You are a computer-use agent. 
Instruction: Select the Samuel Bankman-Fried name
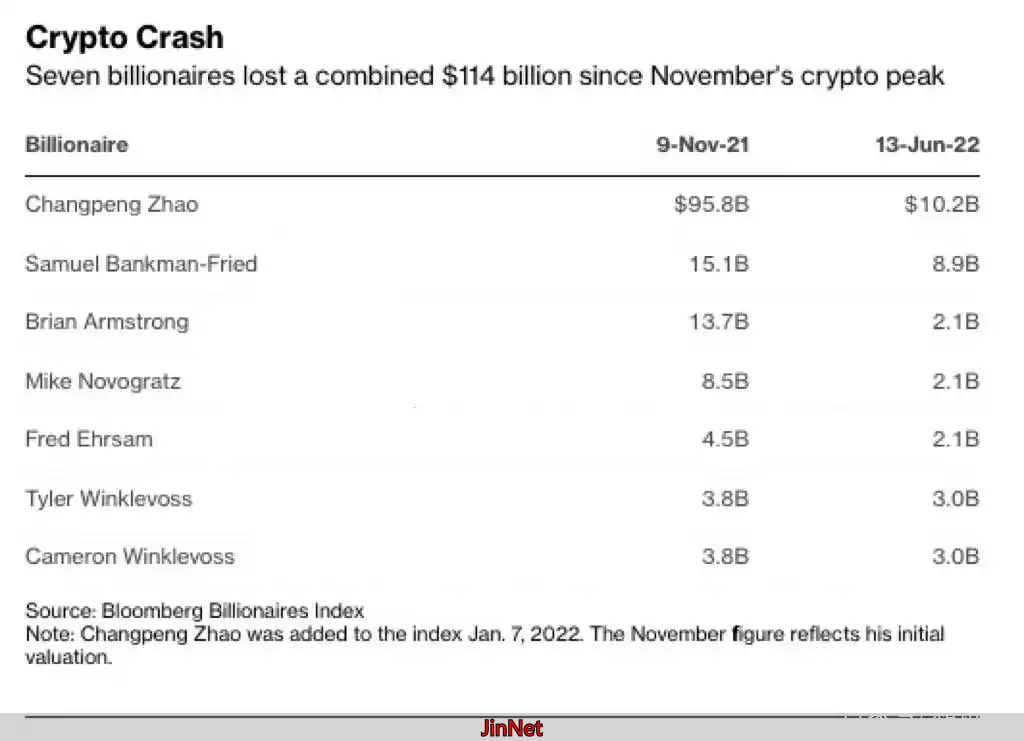click(x=141, y=264)
